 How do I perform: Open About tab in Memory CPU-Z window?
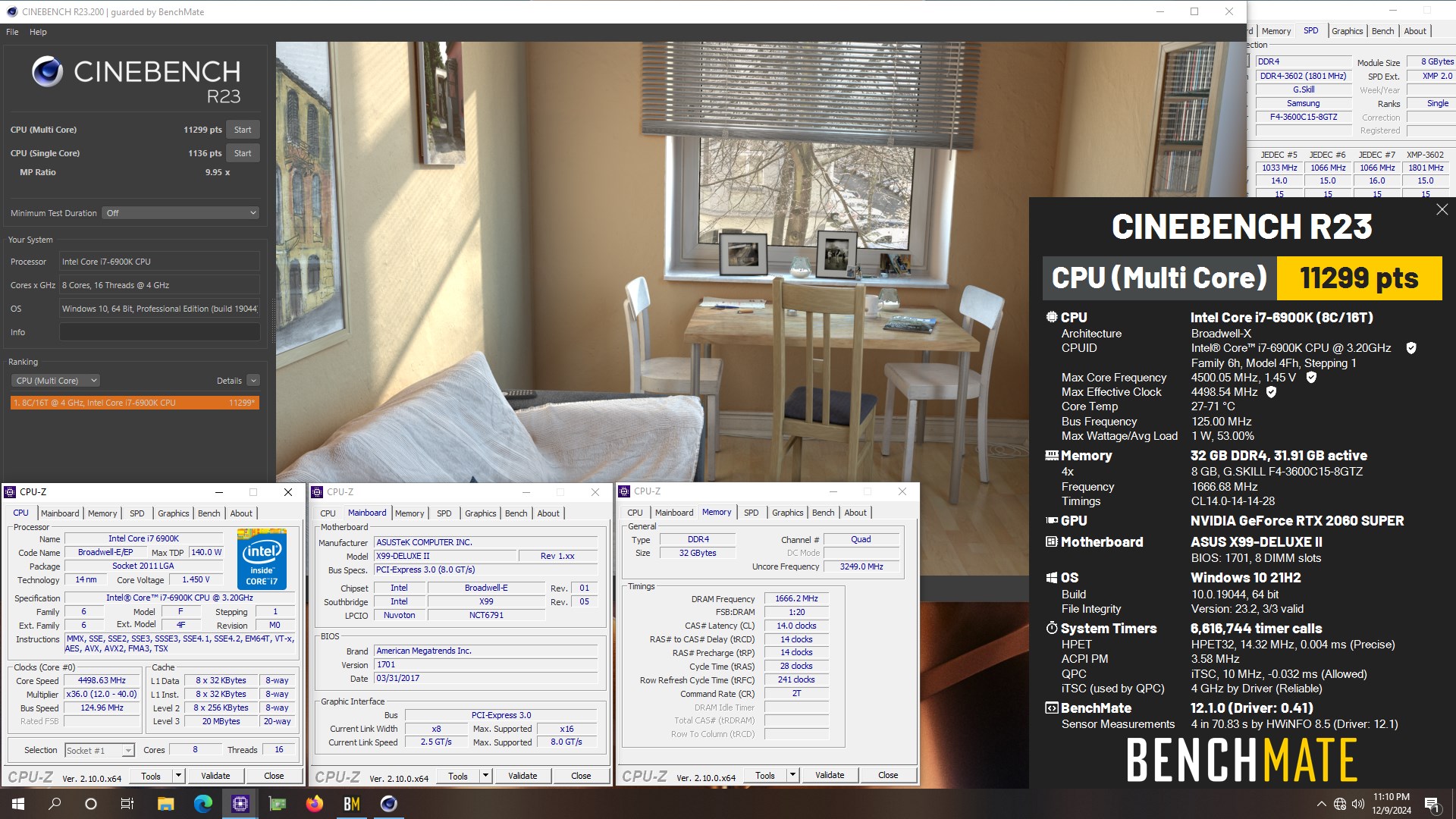coord(855,513)
